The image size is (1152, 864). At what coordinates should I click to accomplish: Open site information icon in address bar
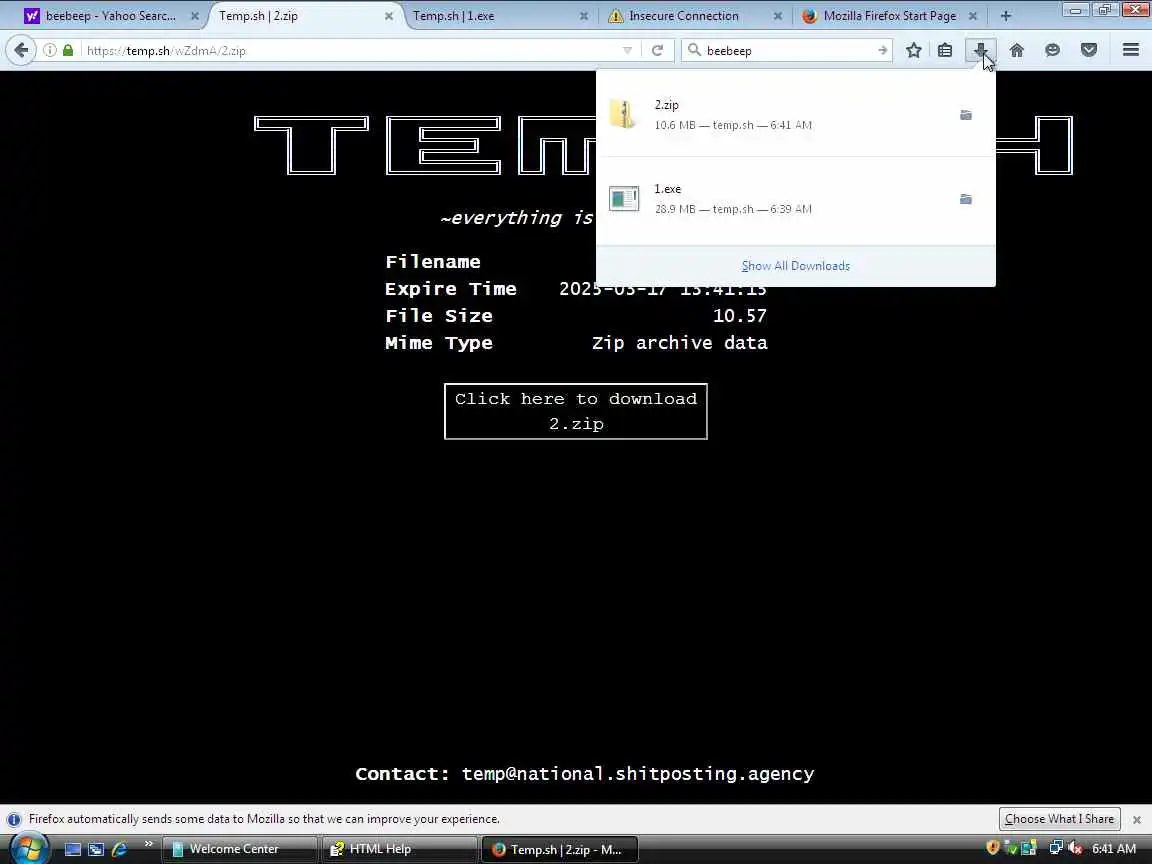point(49,50)
